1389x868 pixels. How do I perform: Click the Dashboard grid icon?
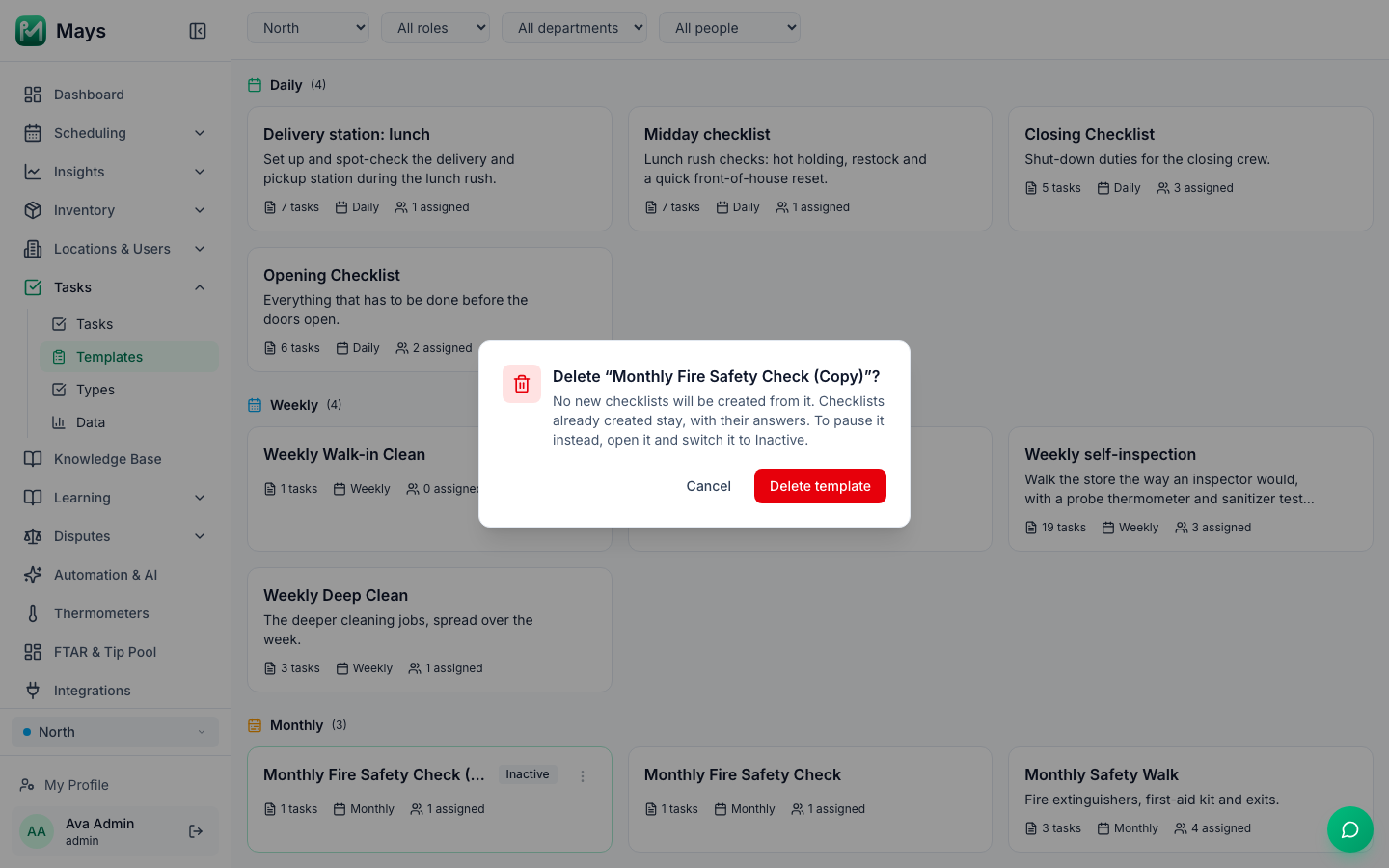tap(33, 95)
